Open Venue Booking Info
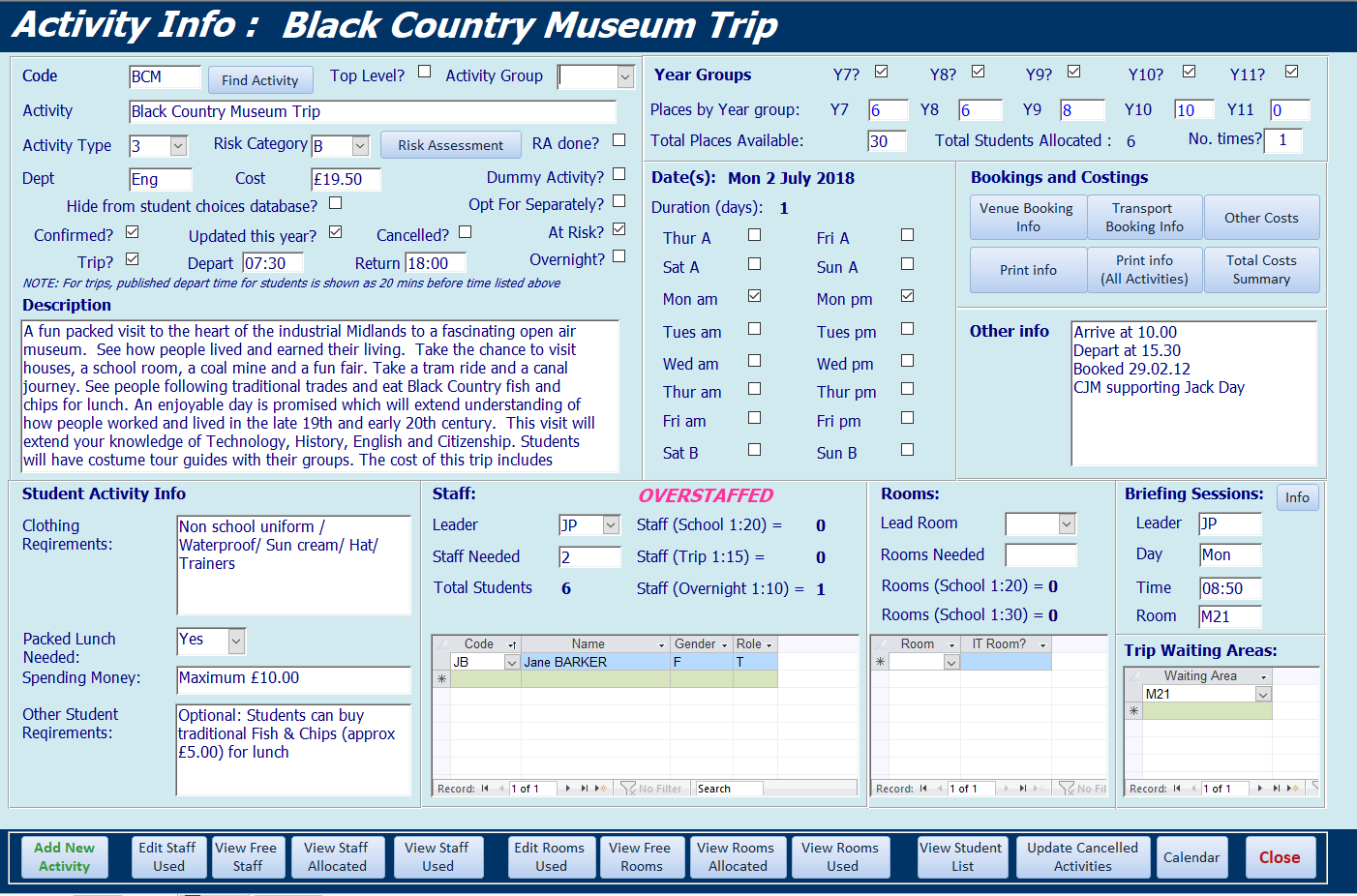This screenshot has width=1357, height=896. [x=1028, y=218]
